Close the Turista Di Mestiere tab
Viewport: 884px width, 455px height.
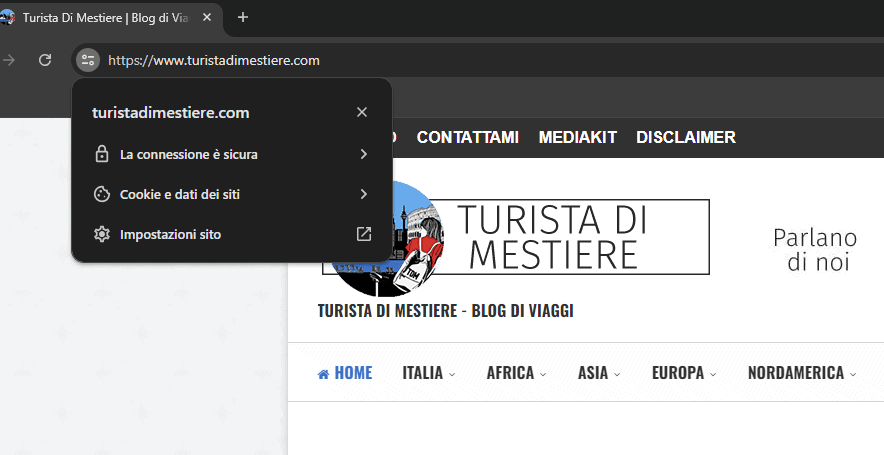[x=207, y=17]
